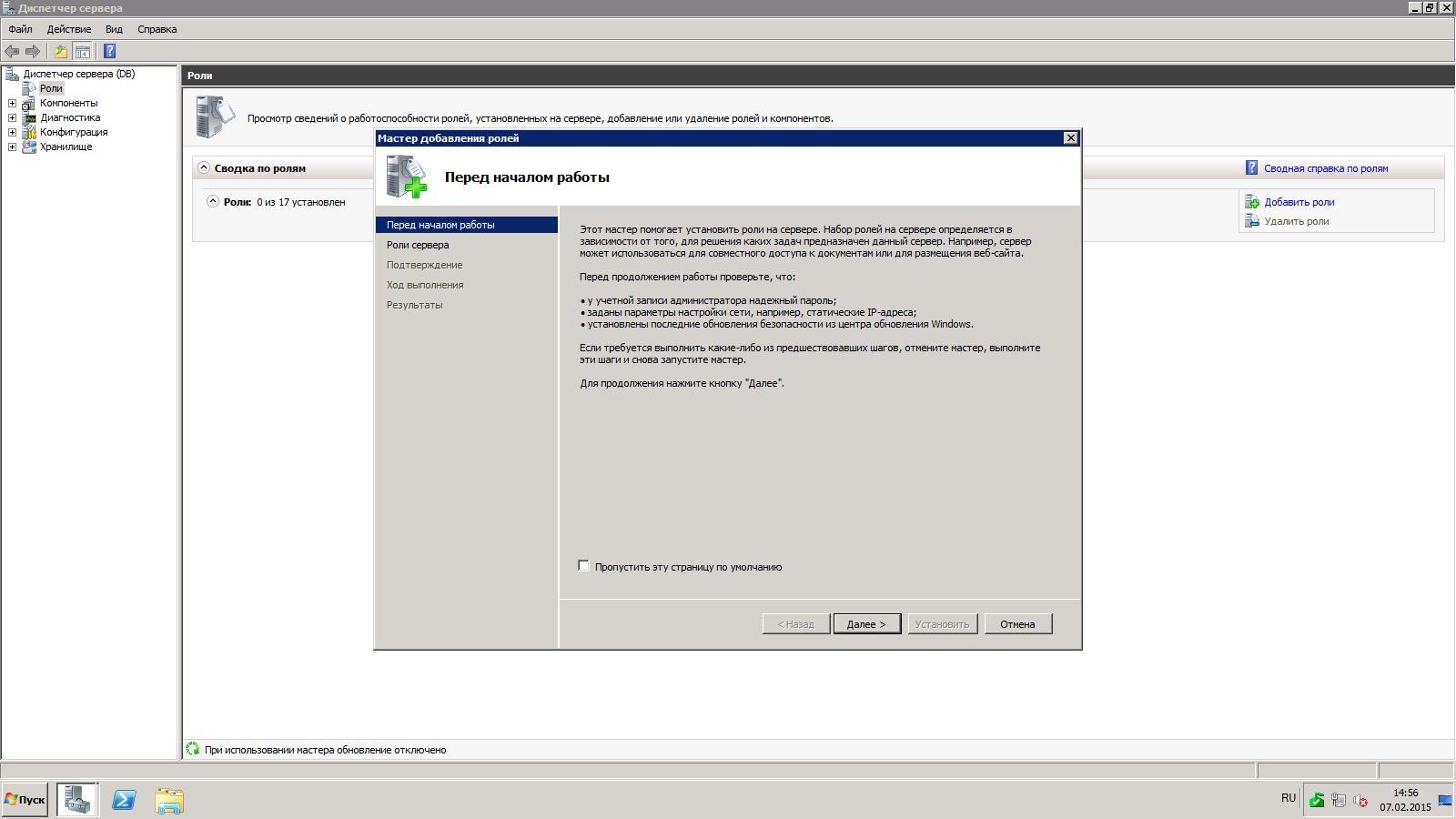Screen dimensions: 1456x819
Task: Click the Диагностика tree icon
Action: (29, 117)
